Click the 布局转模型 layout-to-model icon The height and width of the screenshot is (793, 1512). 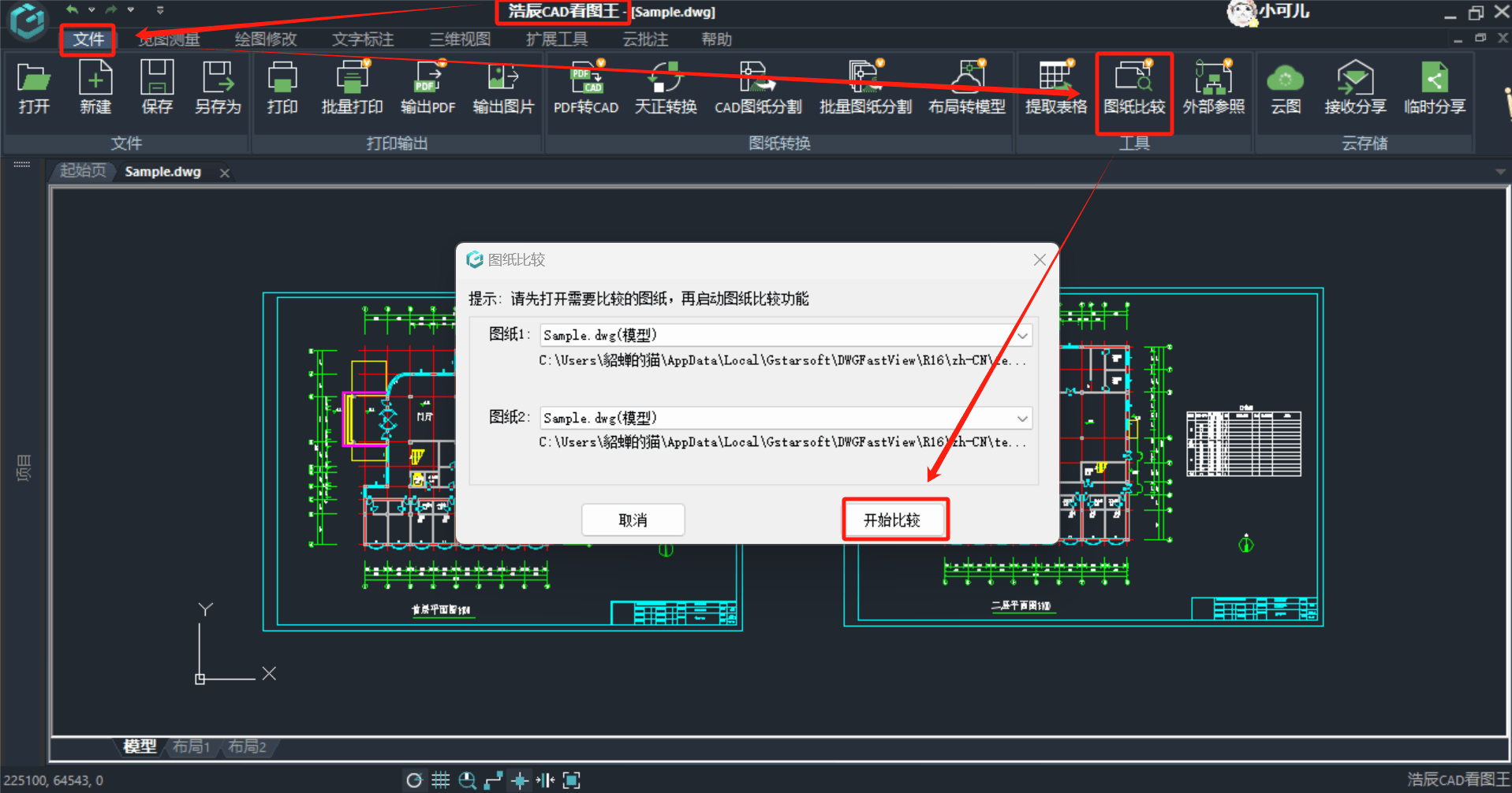[967, 87]
